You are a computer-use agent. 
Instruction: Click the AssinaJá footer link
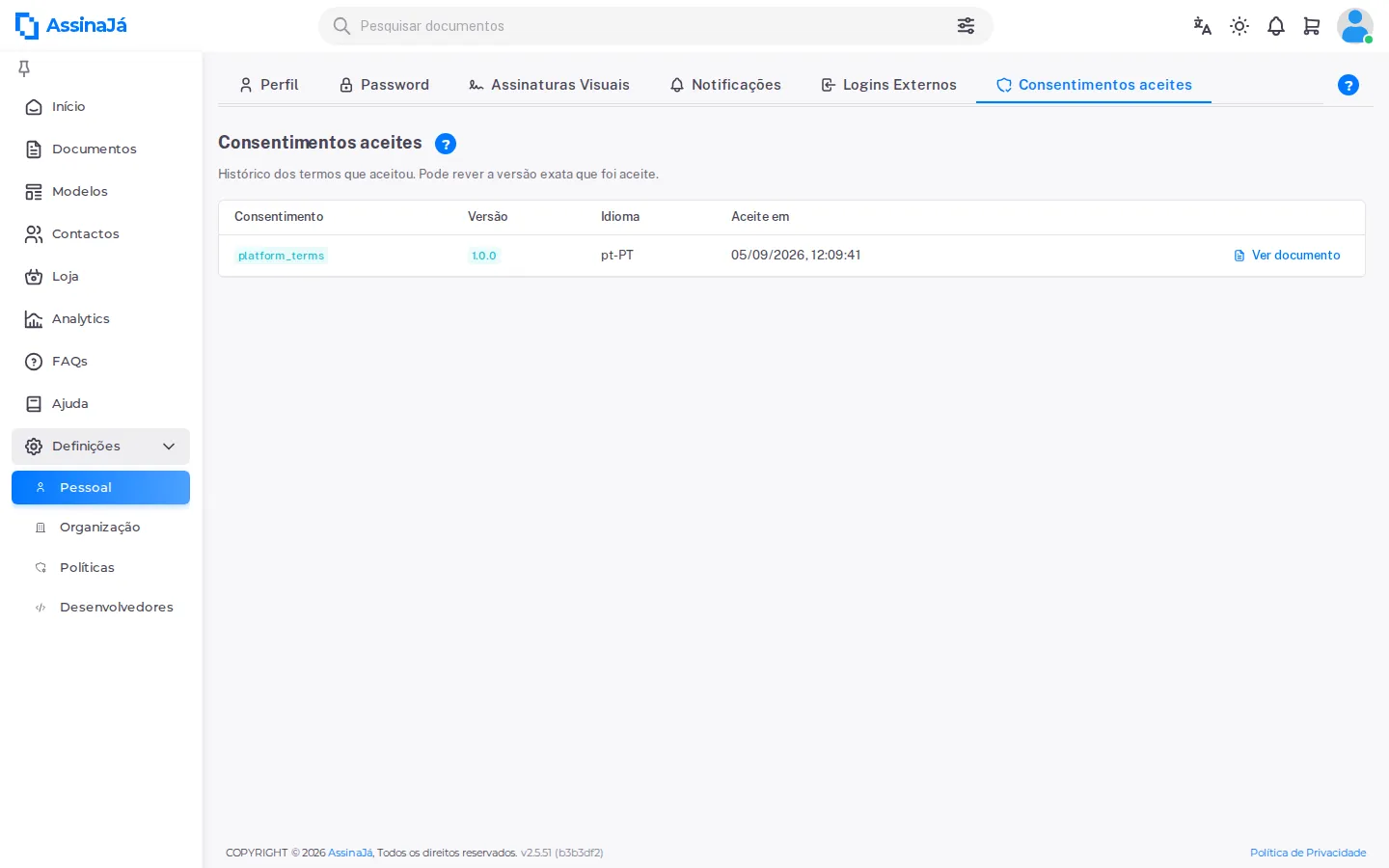tap(350, 853)
